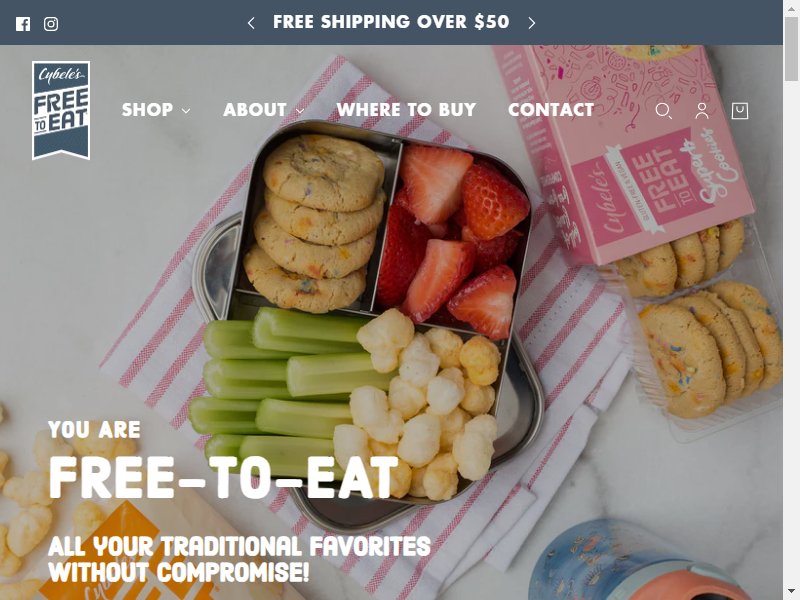Viewport: 800px width, 600px height.
Task: Expand the chevron beside ABOUT
Action: tap(300, 111)
